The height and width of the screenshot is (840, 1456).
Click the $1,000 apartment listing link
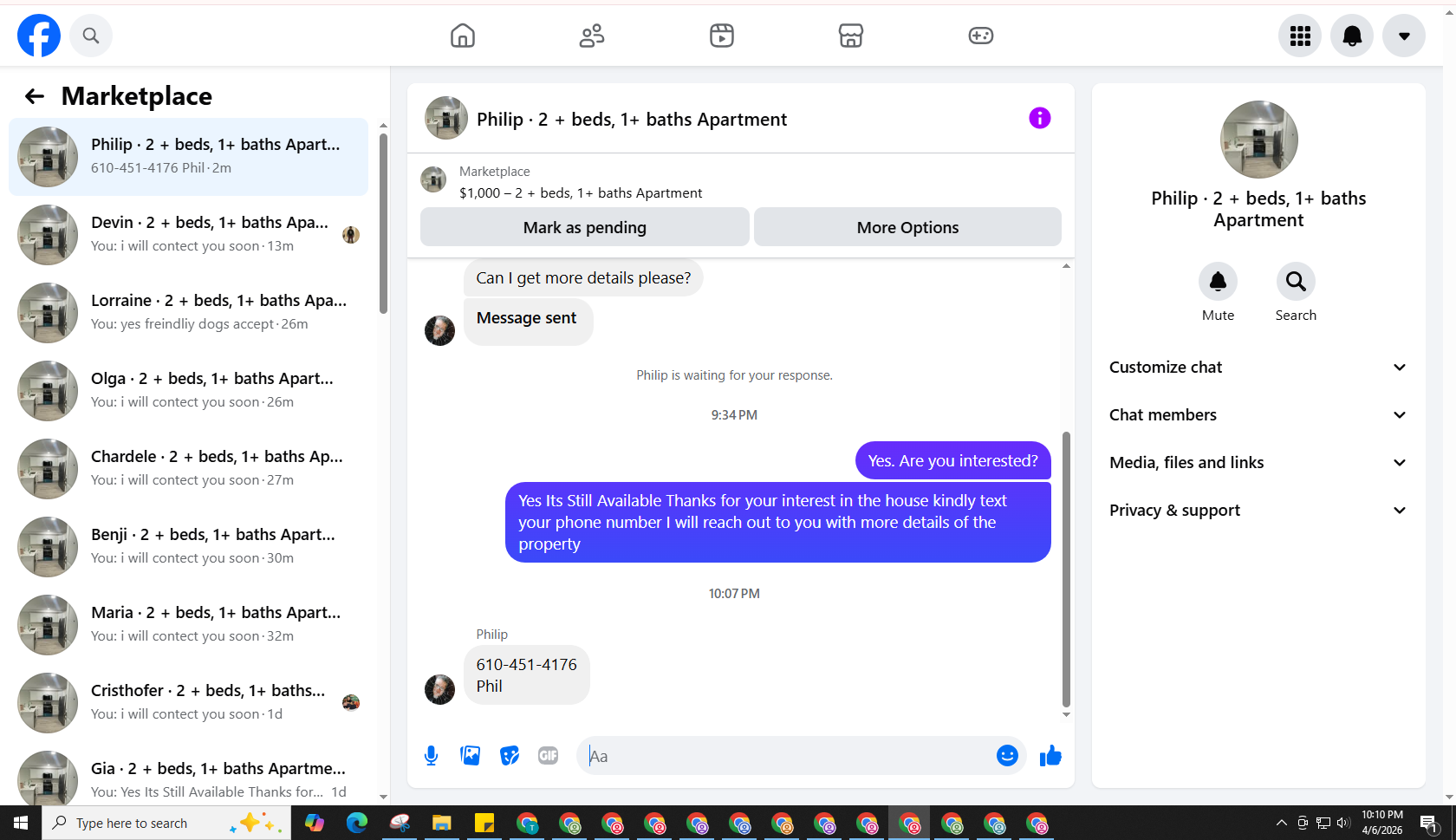tap(581, 193)
